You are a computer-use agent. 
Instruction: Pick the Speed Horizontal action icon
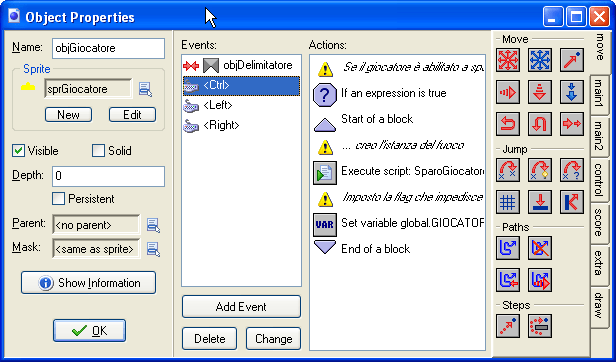click(x=508, y=92)
